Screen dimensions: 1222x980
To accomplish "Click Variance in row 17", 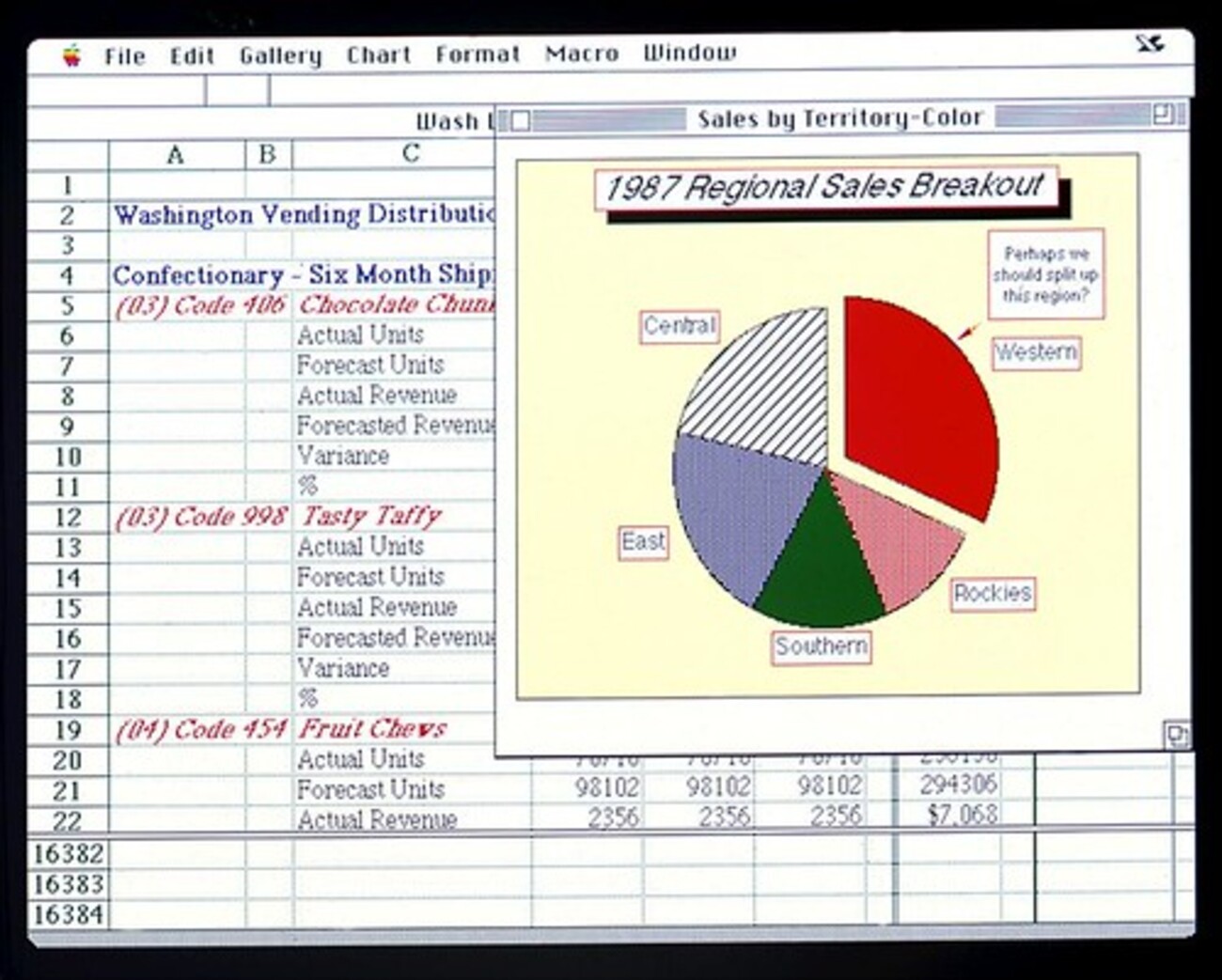I will (x=342, y=669).
